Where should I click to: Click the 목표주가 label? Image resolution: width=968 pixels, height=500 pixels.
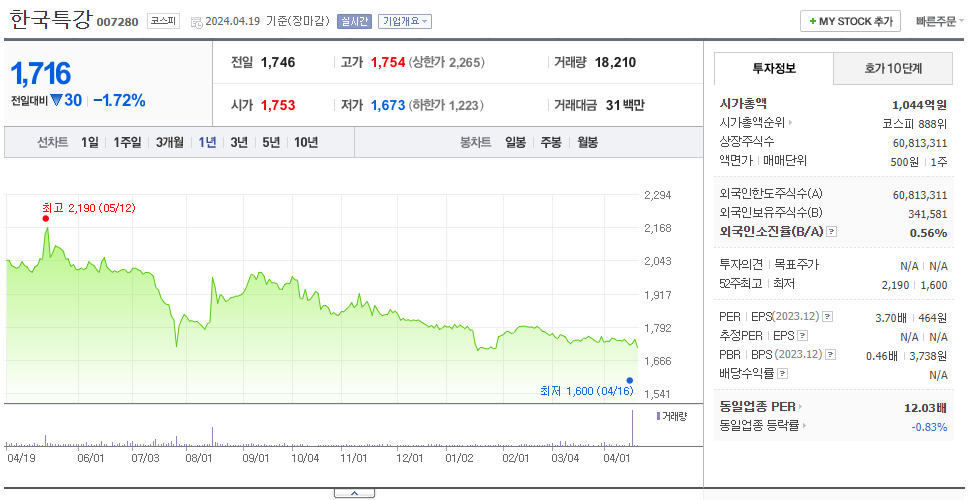coord(796,265)
